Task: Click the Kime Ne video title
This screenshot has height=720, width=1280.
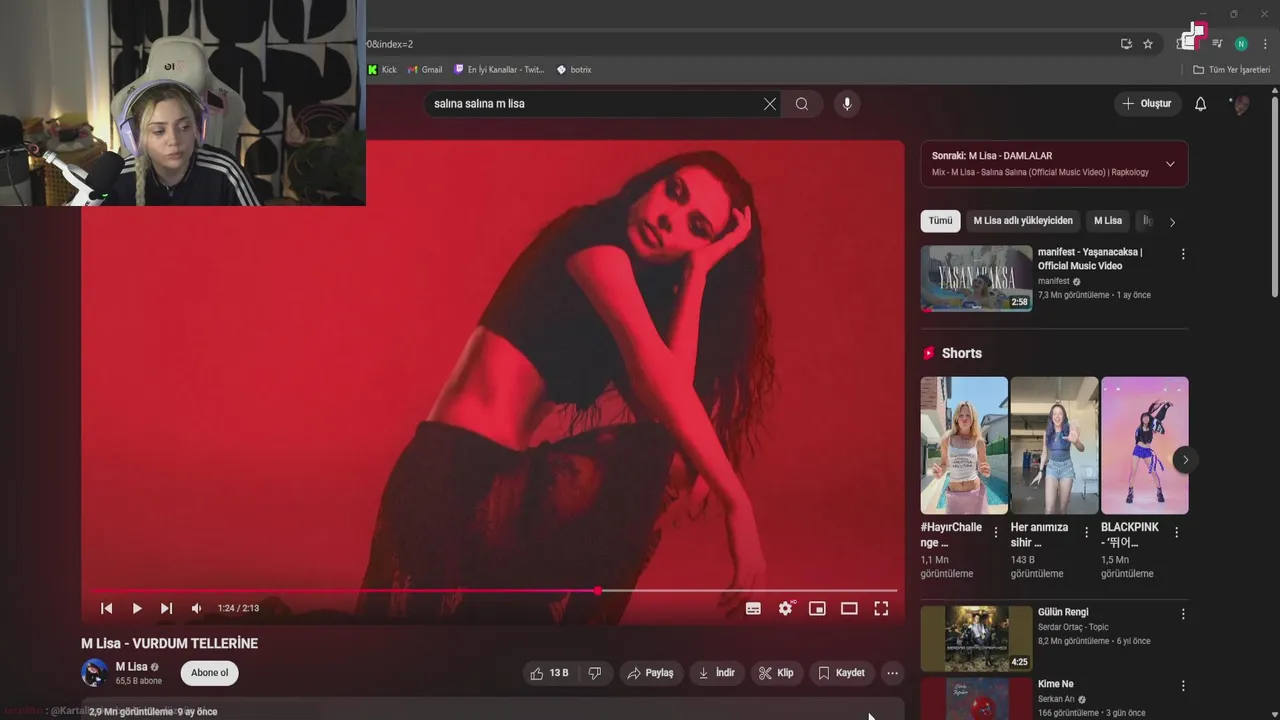Action: click(1055, 684)
